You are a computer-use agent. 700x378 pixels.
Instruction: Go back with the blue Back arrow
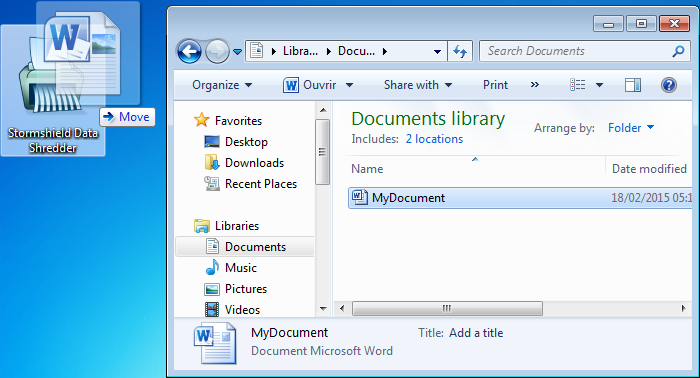[189, 51]
